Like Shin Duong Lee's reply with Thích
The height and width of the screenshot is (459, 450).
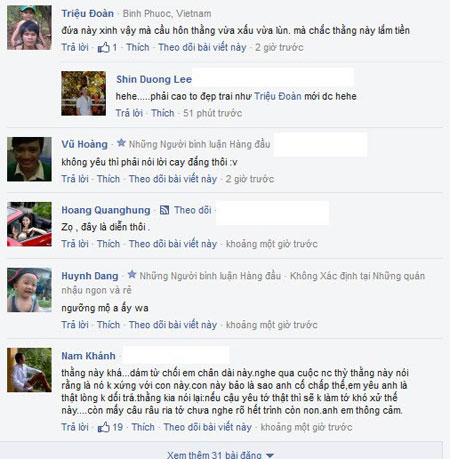coord(163,113)
